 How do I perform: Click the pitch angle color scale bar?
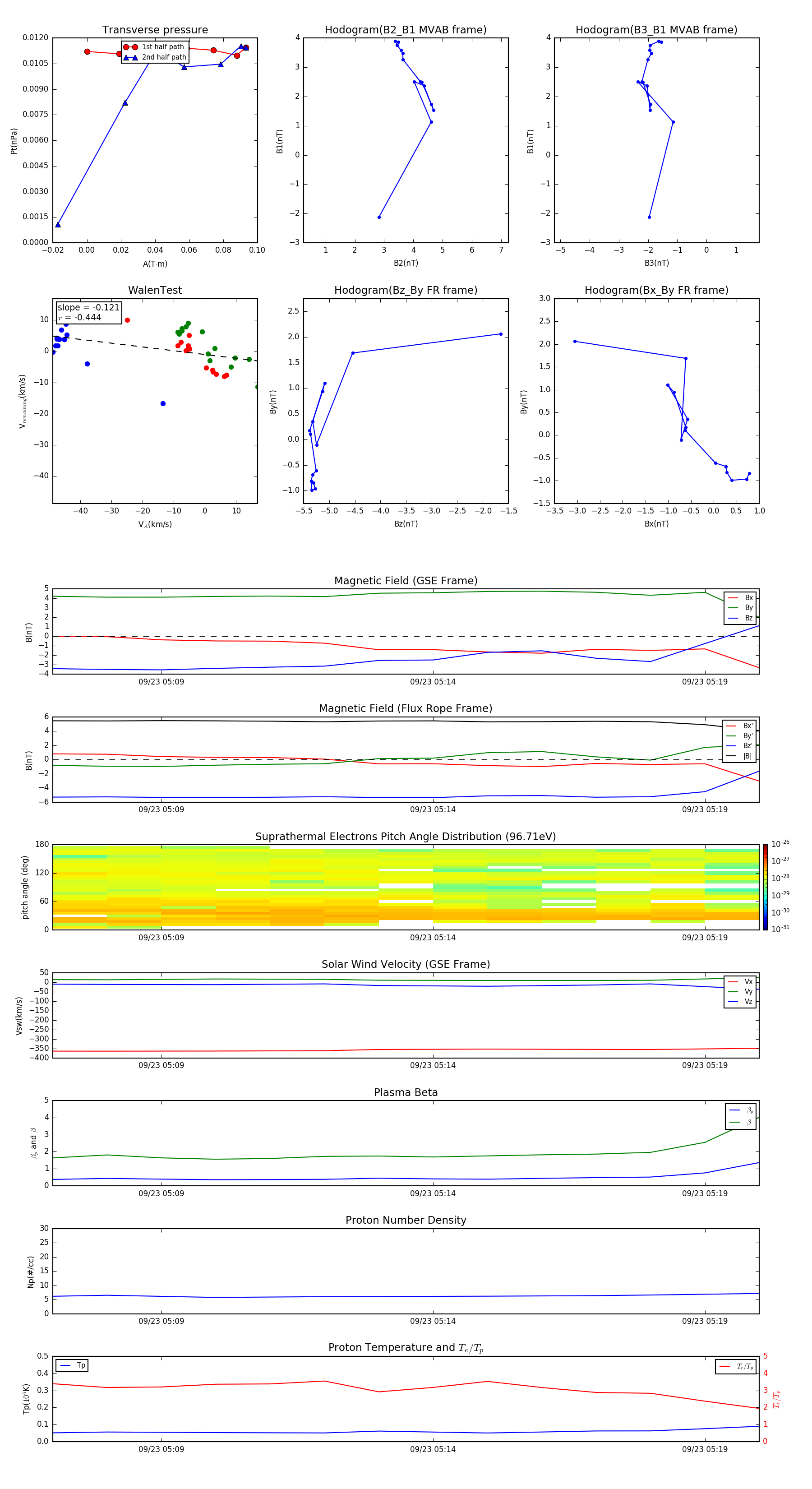(765, 887)
